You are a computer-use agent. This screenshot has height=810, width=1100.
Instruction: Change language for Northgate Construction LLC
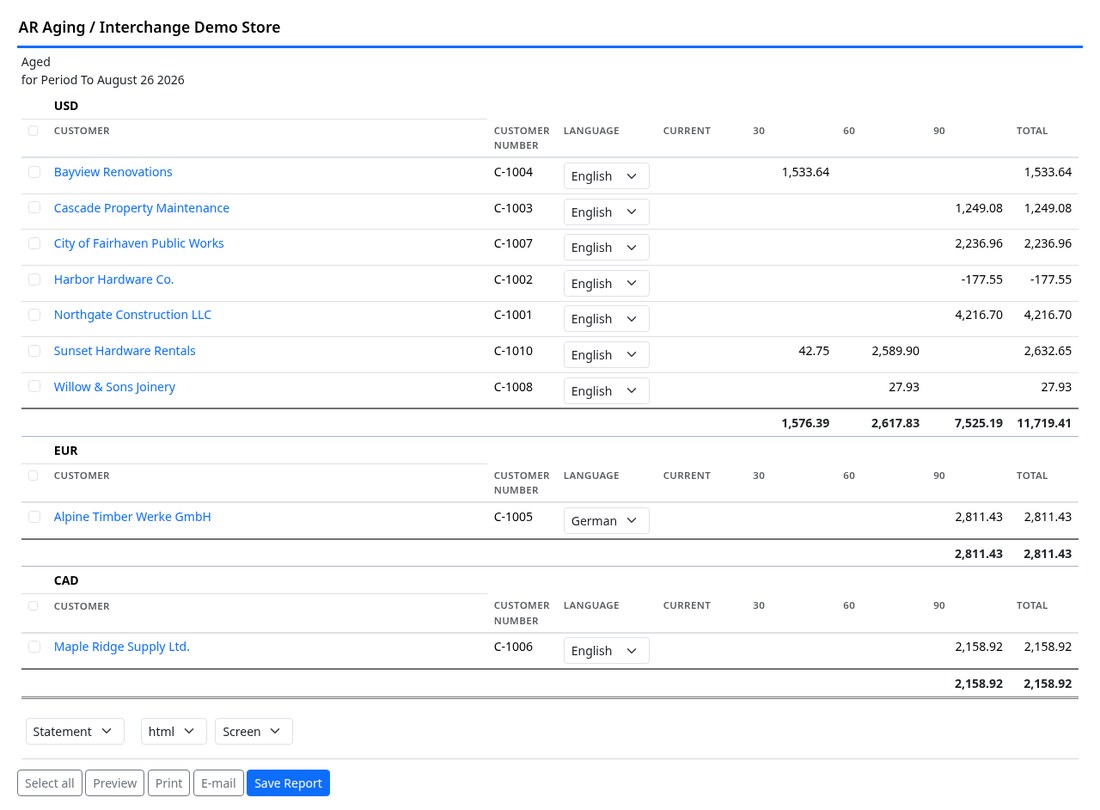click(x=606, y=318)
